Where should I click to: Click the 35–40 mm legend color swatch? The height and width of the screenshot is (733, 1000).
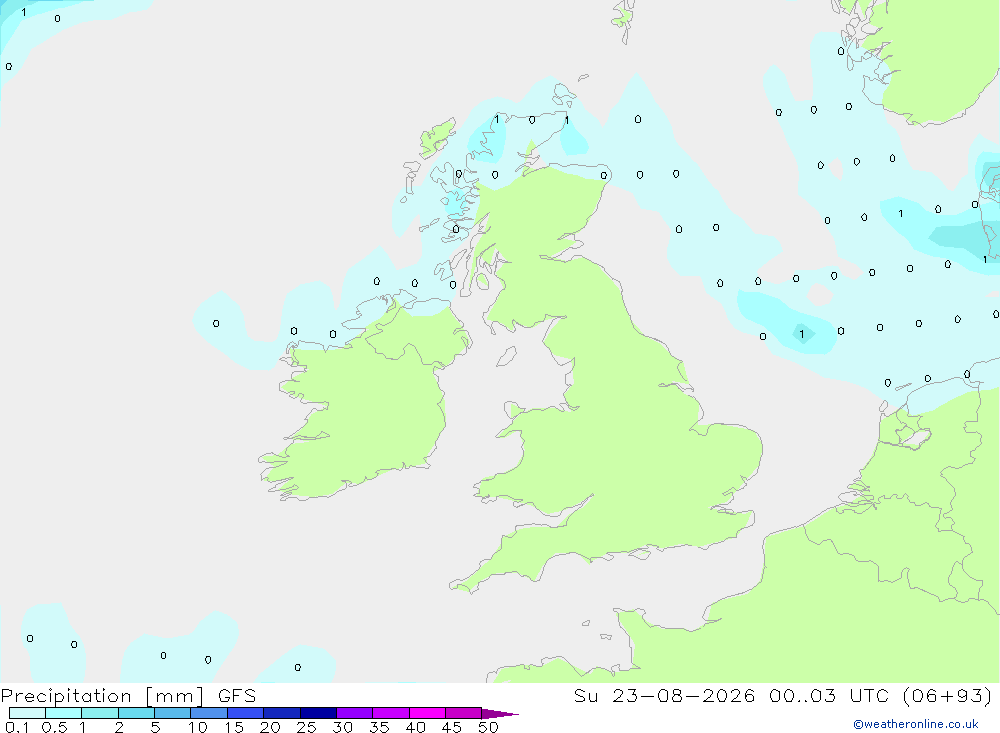coord(391,713)
